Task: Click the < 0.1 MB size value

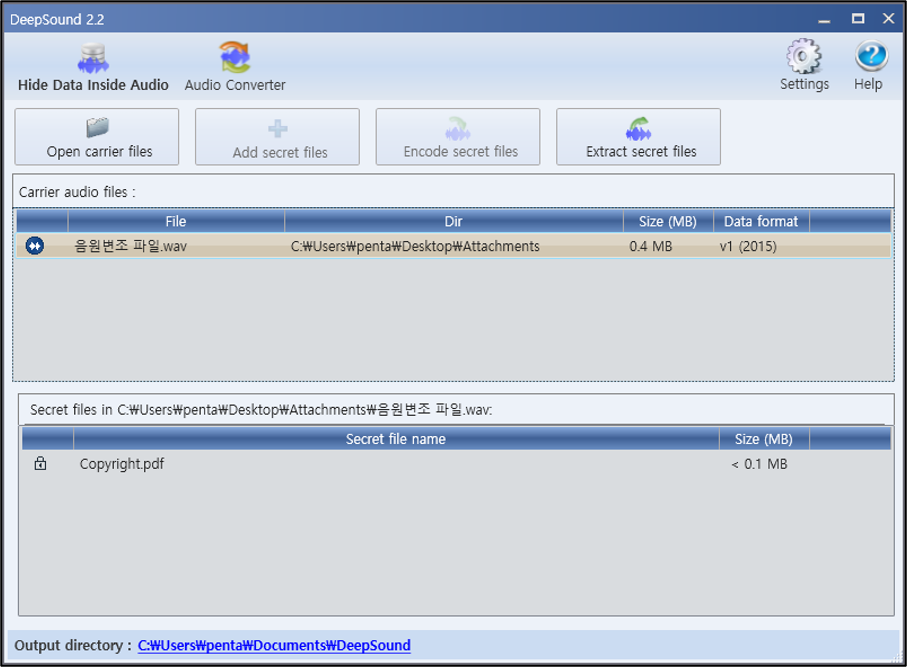Action: tap(759, 464)
